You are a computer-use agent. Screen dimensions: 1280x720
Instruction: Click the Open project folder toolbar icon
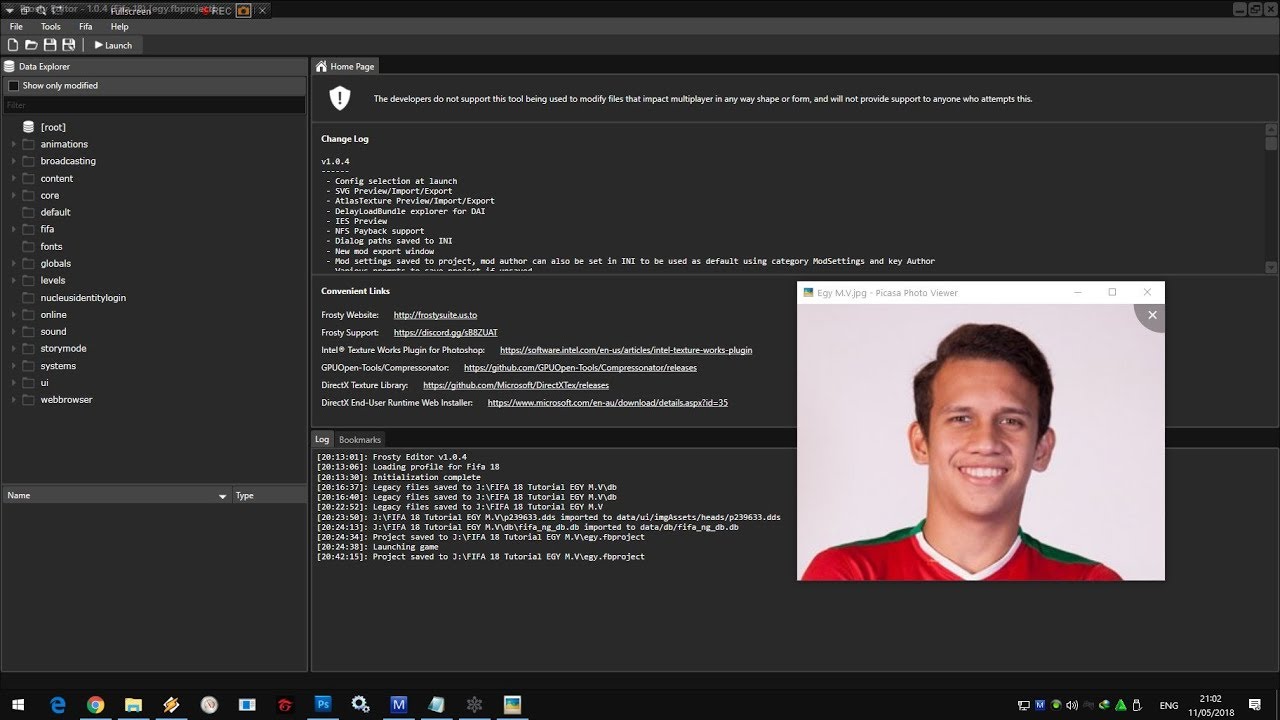point(31,45)
